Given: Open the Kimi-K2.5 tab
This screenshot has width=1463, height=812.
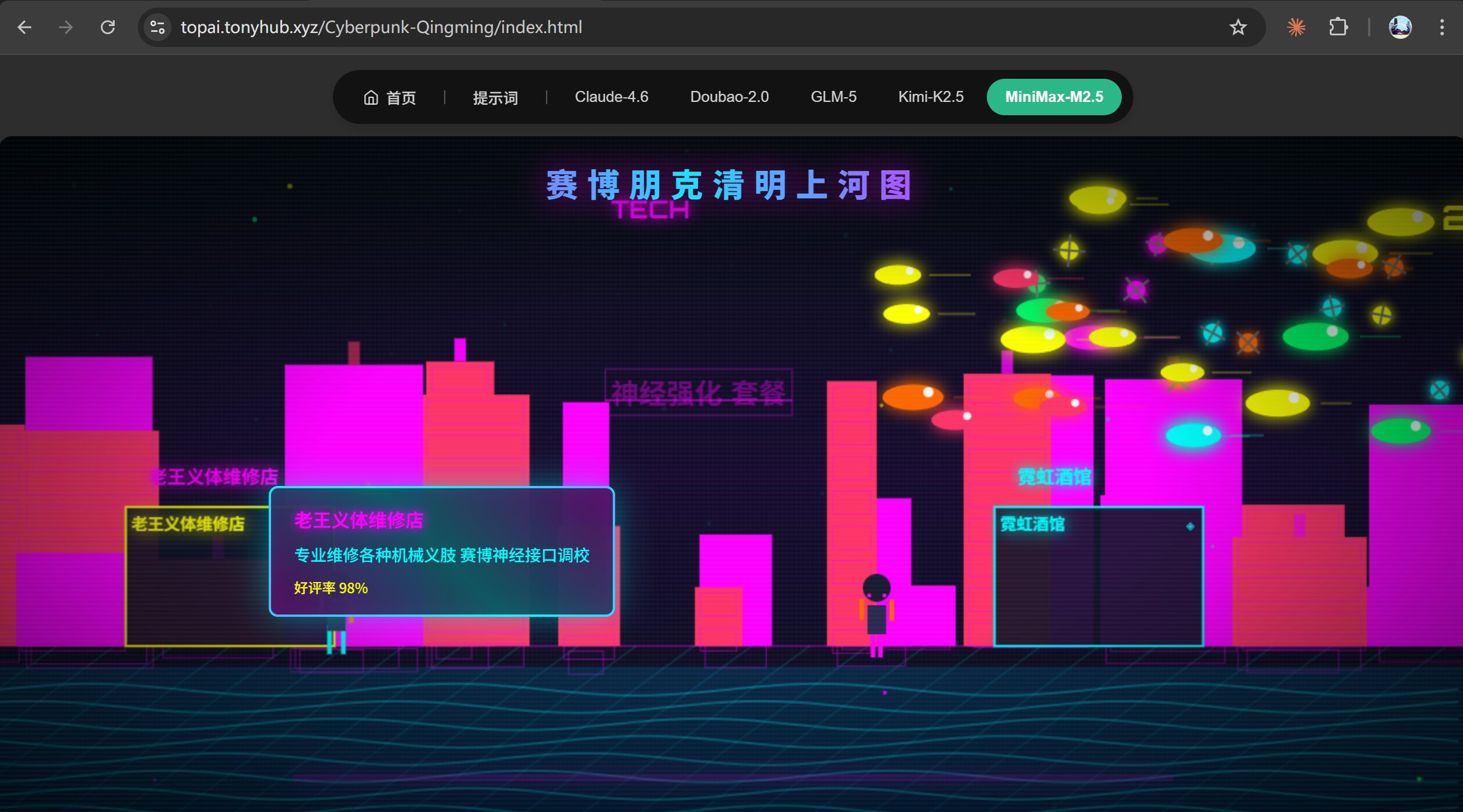Looking at the screenshot, I should (930, 97).
